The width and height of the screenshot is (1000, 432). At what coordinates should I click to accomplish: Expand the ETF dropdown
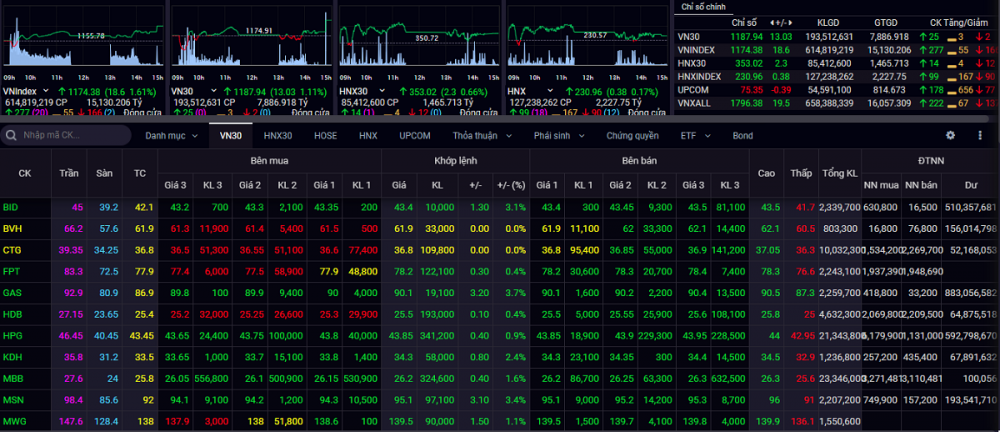[694, 135]
